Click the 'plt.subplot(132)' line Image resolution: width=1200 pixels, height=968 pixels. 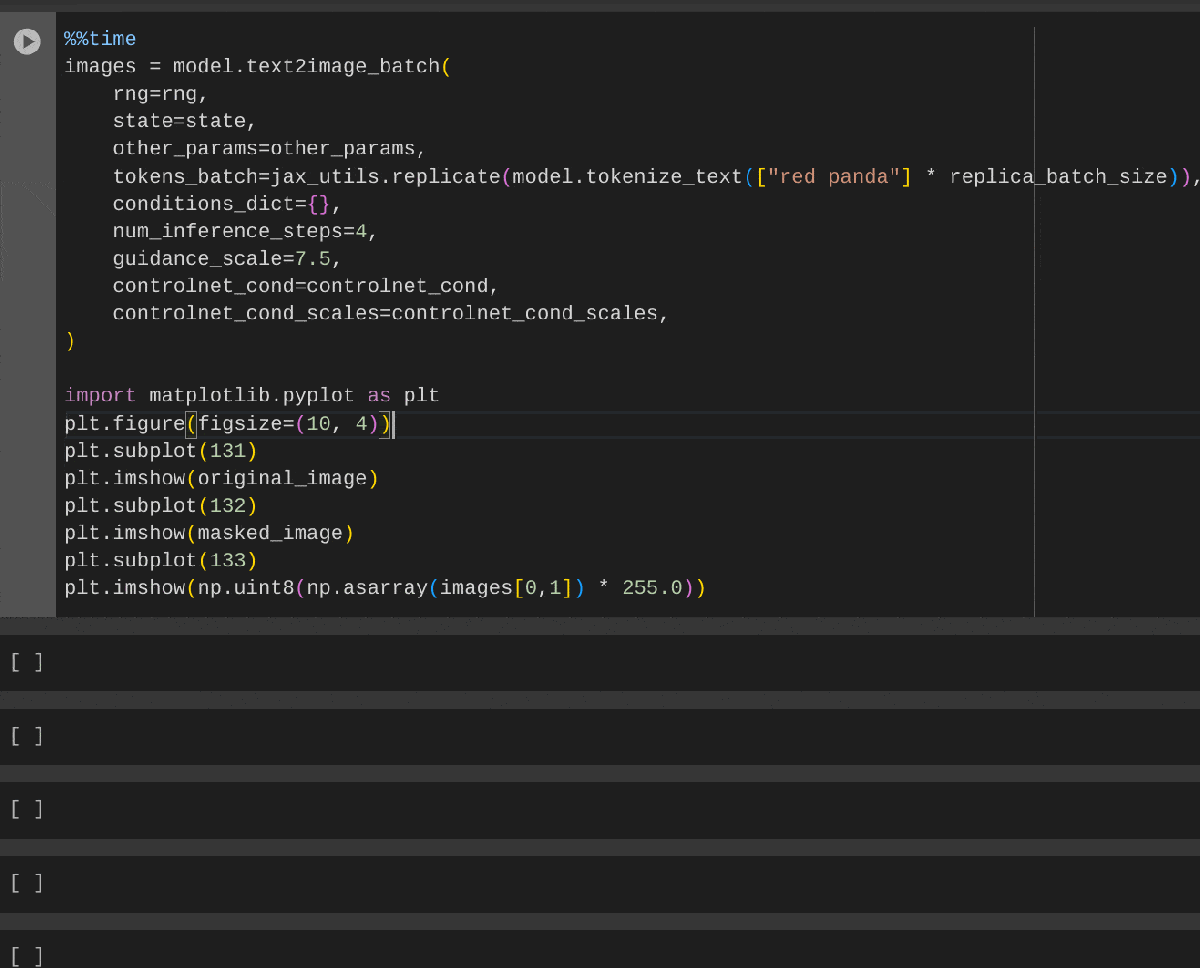pyautogui.click(x=161, y=505)
